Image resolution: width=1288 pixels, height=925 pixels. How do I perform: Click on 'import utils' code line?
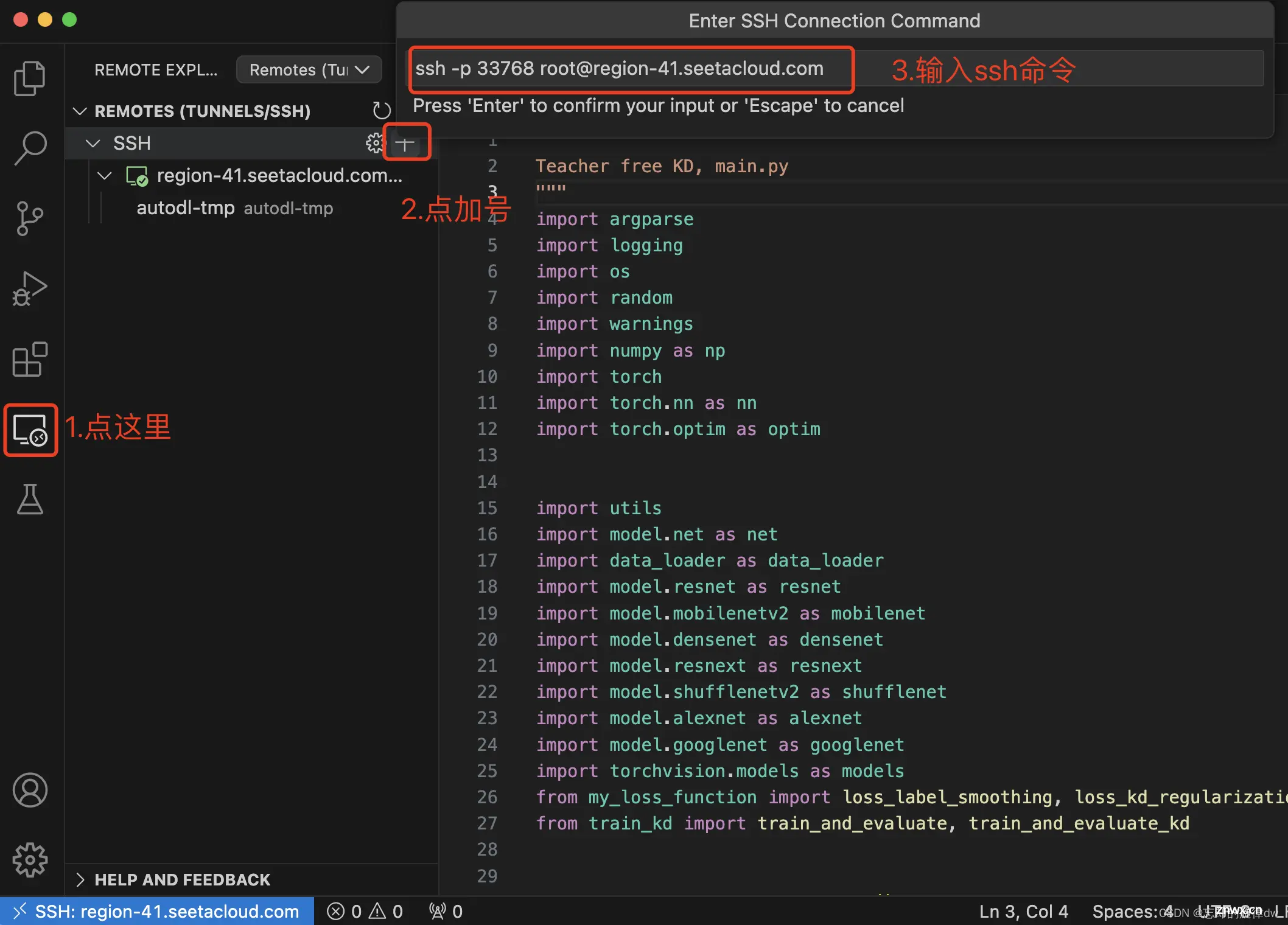pyautogui.click(x=598, y=508)
